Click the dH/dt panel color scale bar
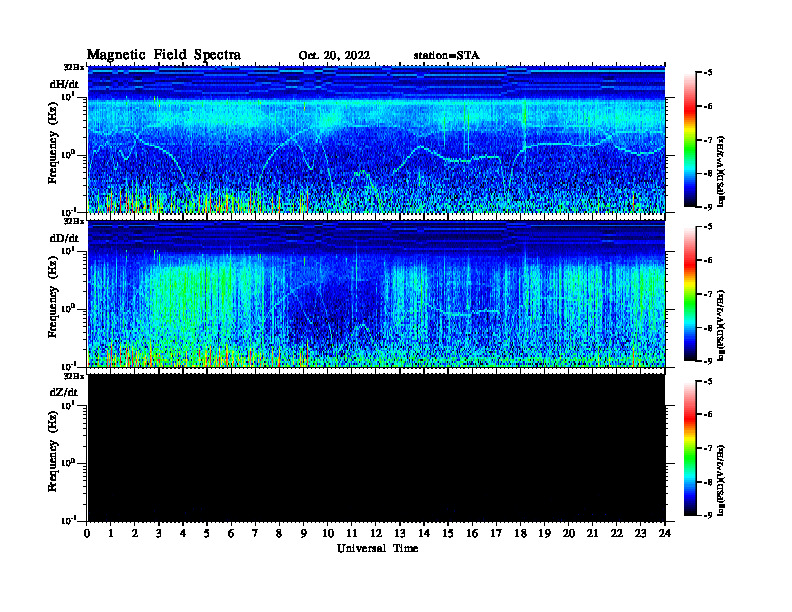This screenshot has height=612, width=792. click(x=690, y=139)
